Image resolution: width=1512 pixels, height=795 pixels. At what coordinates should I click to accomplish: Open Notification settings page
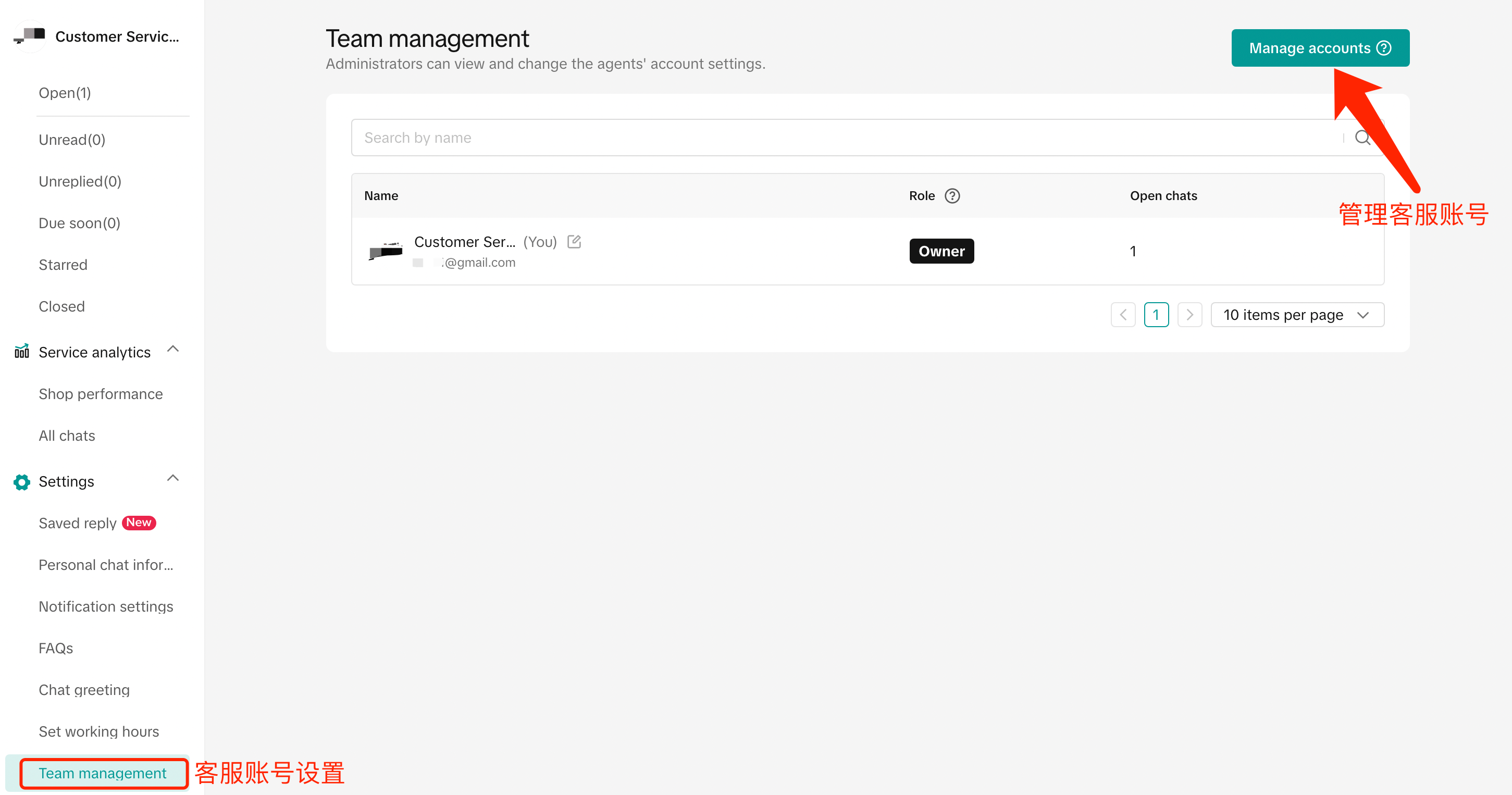tap(106, 606)
